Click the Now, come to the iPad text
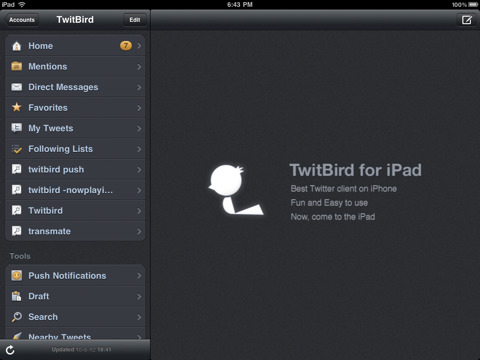This screenshot has width=480, height=360. coord(333,217)
